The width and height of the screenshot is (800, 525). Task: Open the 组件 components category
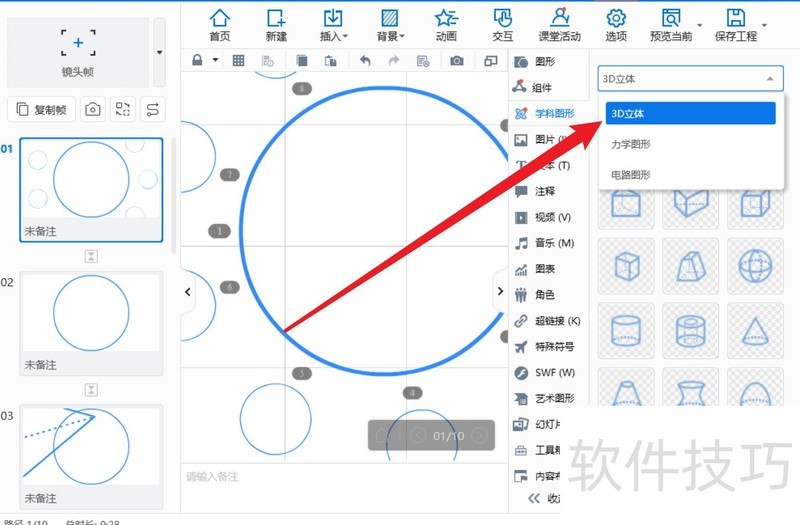(x=533, y=87)
